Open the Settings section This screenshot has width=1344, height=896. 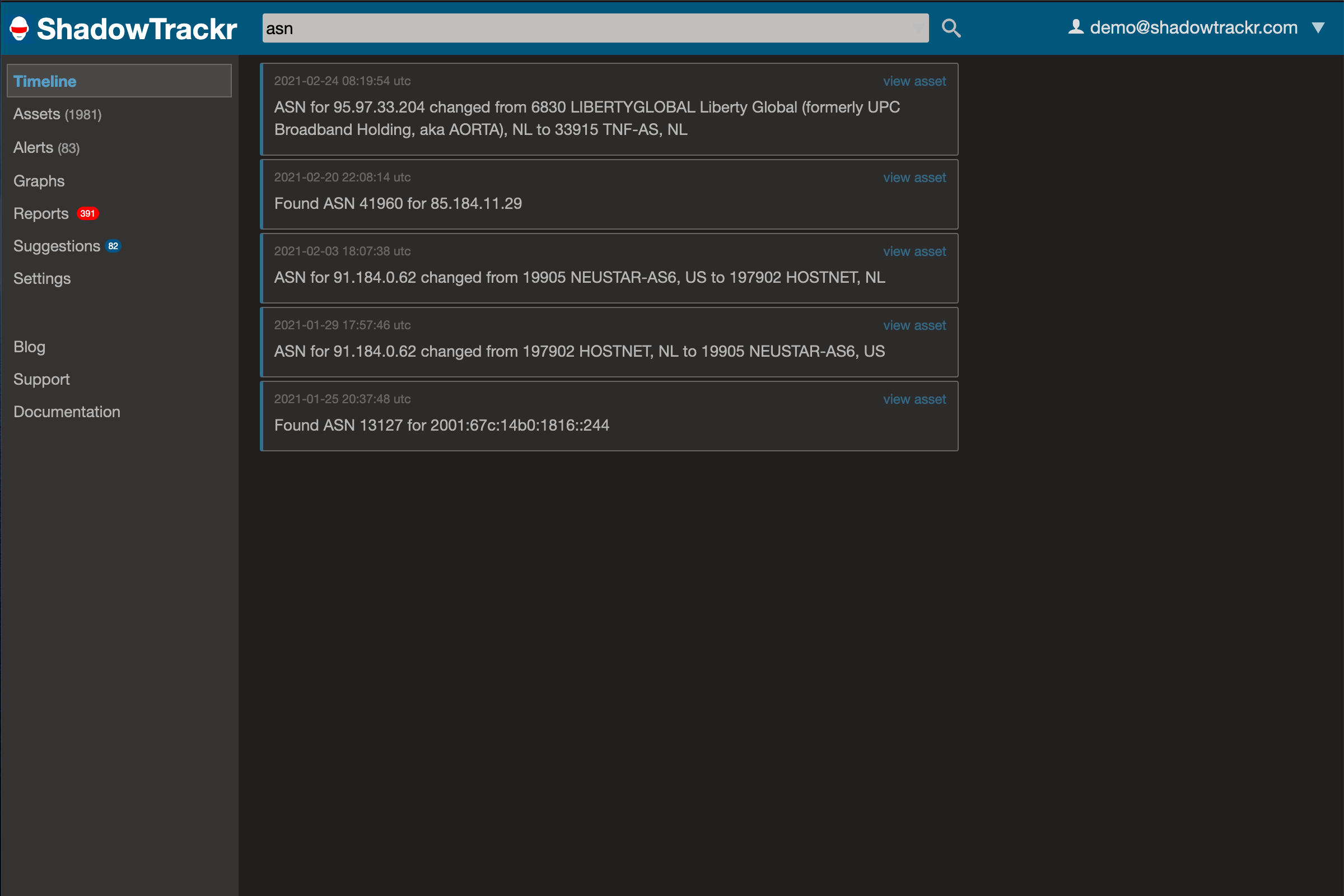(x=41, y=278)
